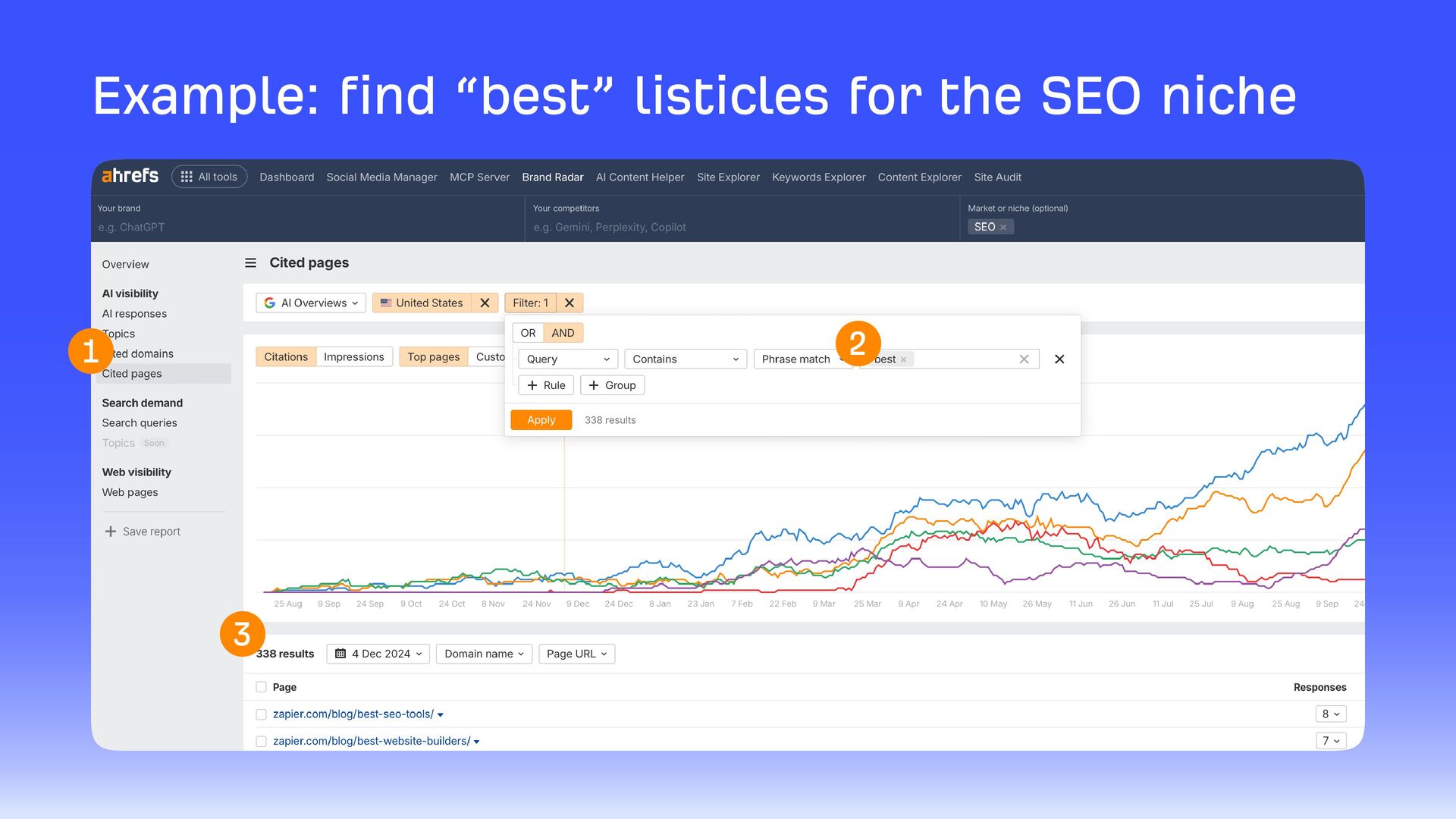
Task: Switch filter logic to OR
Action: (528, 333)
